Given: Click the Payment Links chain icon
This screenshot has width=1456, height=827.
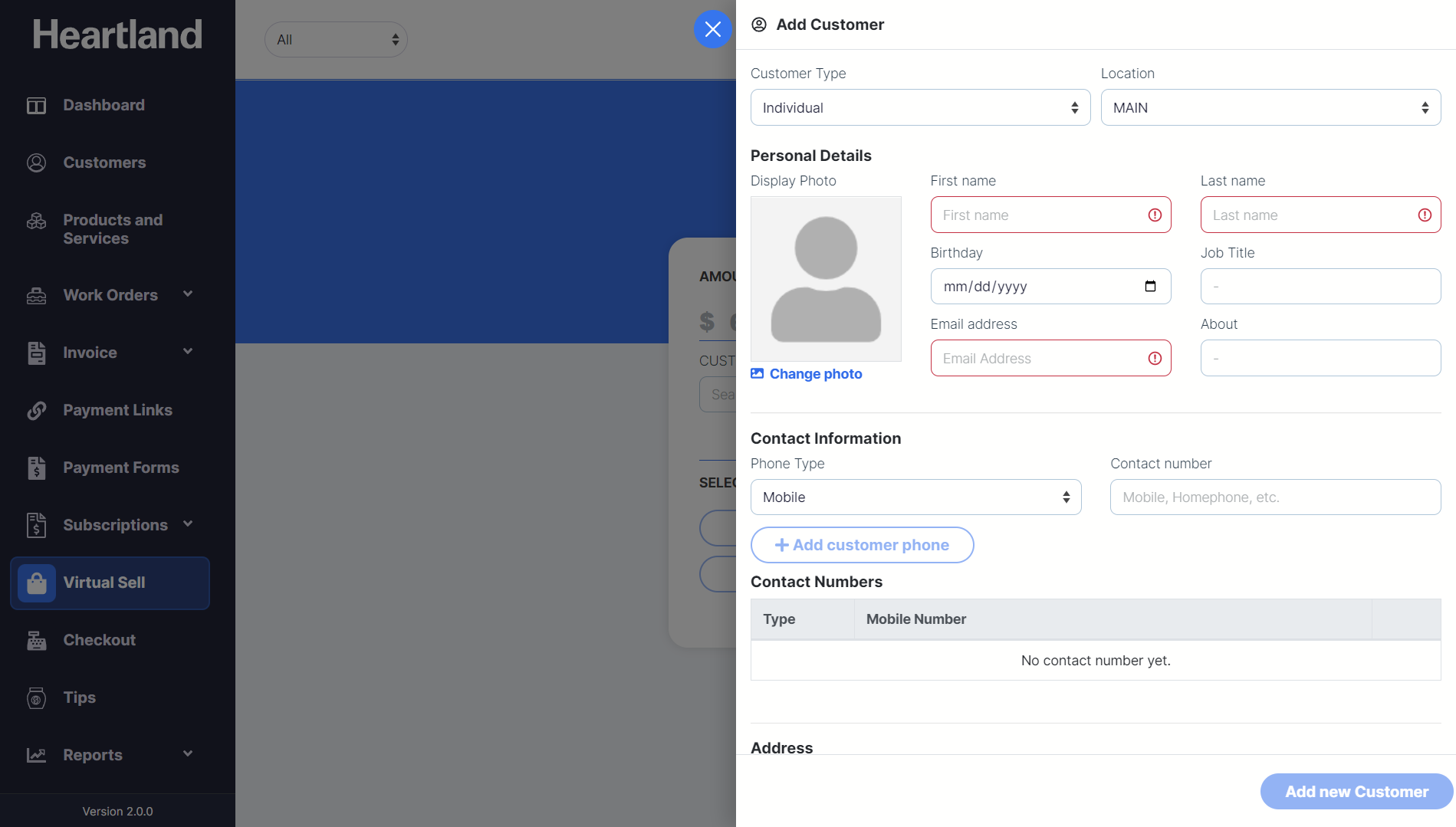Looking at the screenshot, I should [36, 411].
